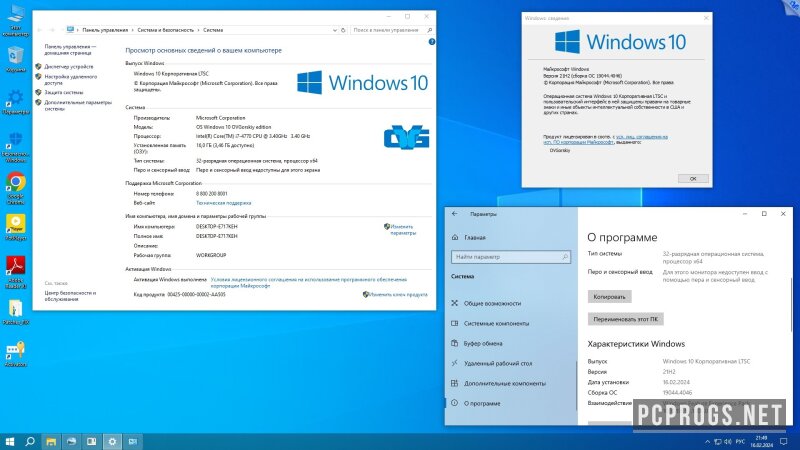Image resolution: width=800 pixels, height=450 pixels.
Task: Open the Параметры gear desktop shortcut
Action: point(15,101)
